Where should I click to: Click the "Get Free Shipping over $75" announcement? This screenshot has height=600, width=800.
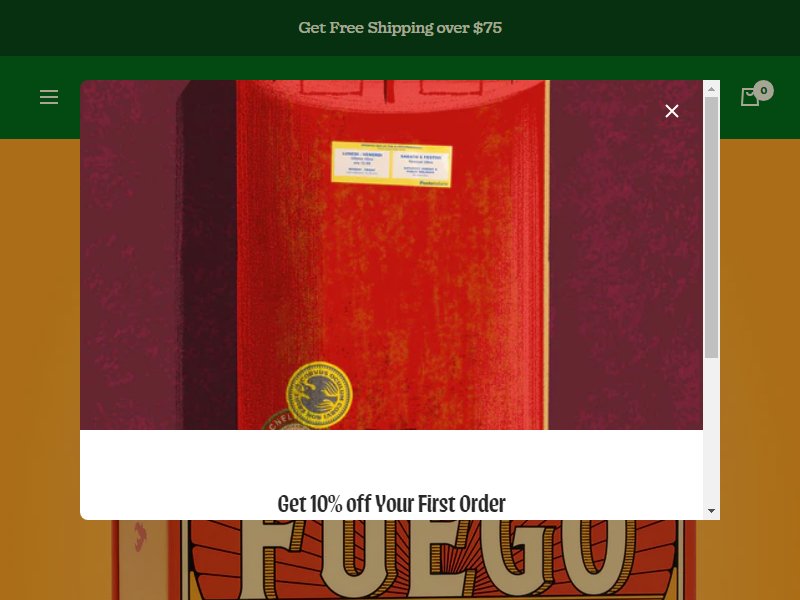tap(400, 28)
